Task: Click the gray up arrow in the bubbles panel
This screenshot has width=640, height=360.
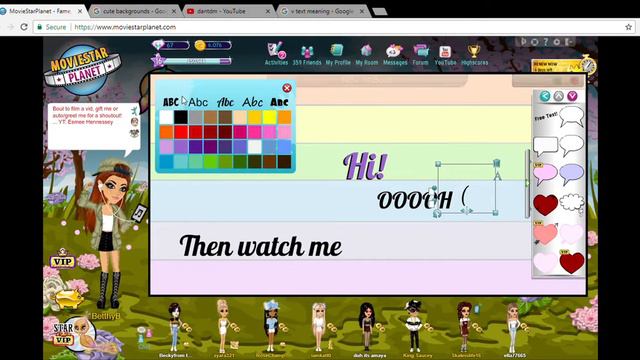Action: click(x=558, y=96)
